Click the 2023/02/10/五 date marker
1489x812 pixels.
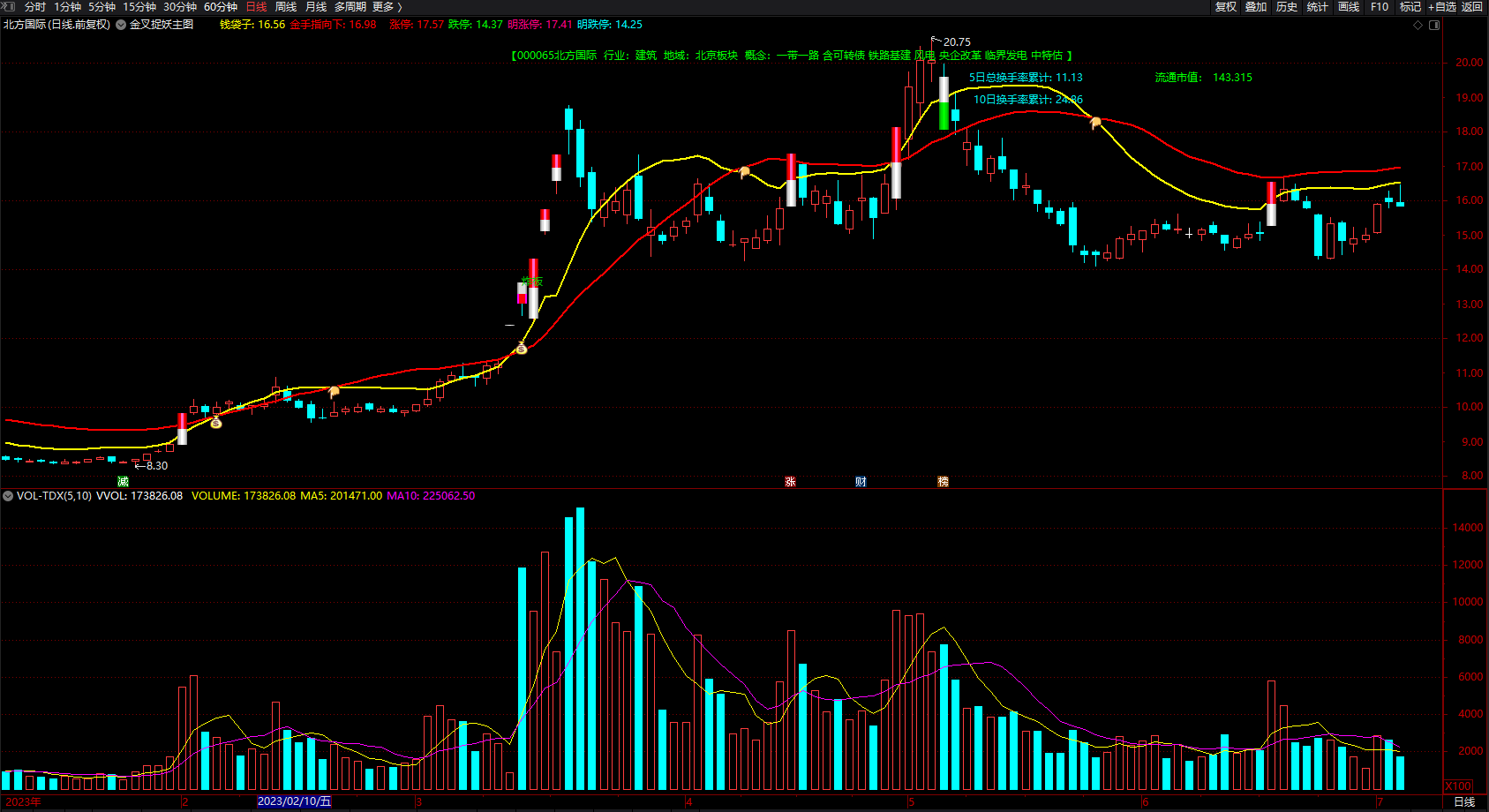(x=294, y=801)
